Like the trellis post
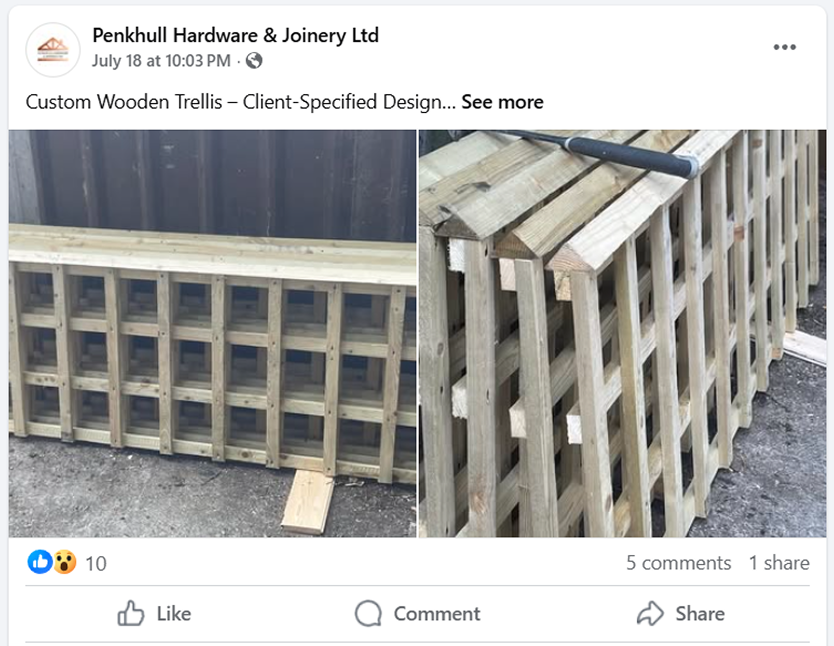 tap(154, 614)
